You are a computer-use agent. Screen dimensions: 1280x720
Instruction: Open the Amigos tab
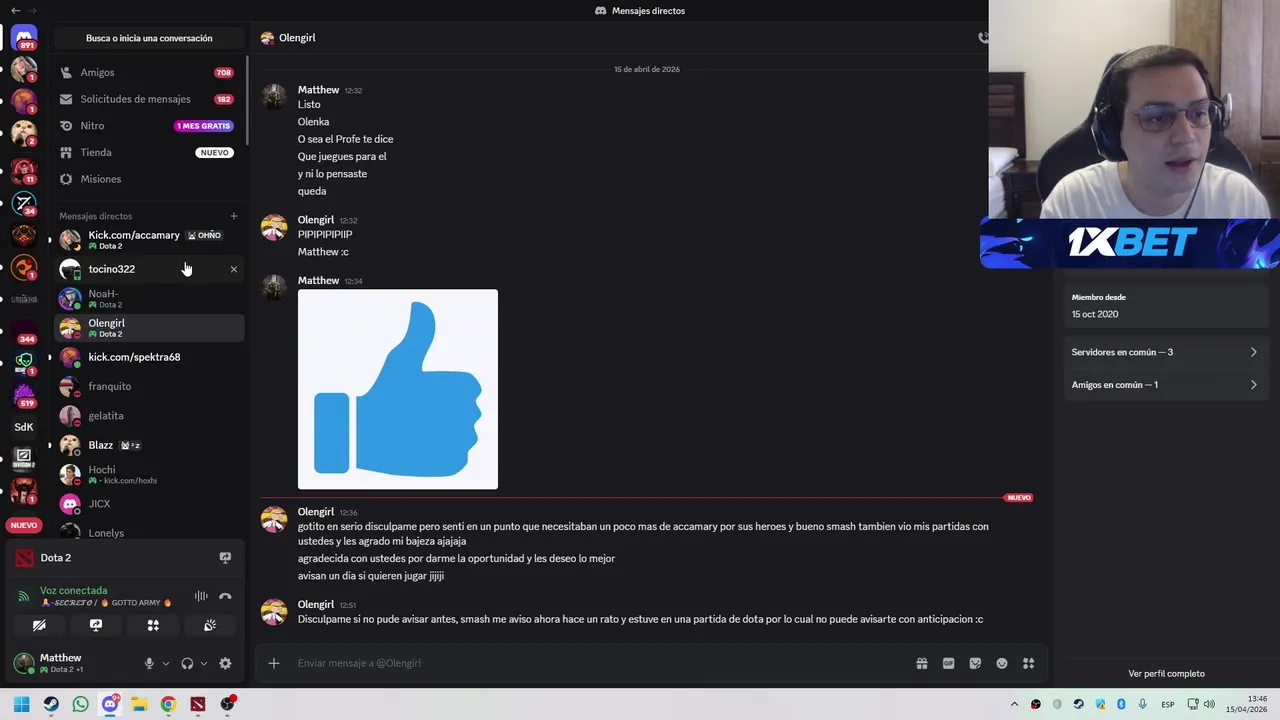coord(148,72)
